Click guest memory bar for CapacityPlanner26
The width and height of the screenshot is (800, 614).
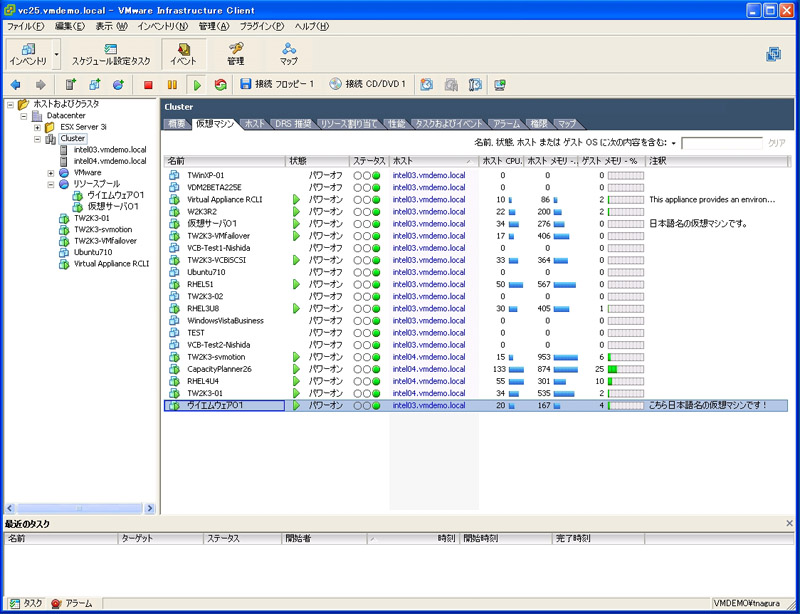[626, 369]
